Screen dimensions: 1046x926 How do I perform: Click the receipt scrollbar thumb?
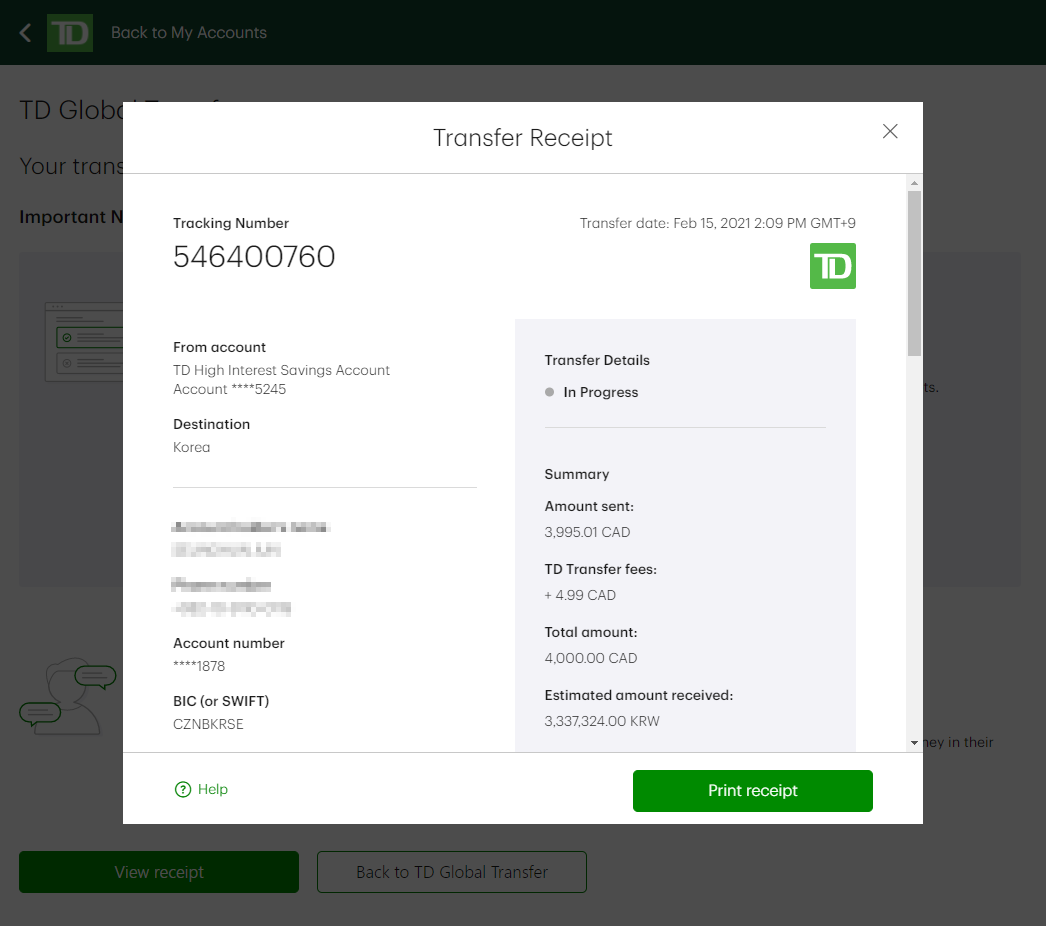tap(914, 274)
